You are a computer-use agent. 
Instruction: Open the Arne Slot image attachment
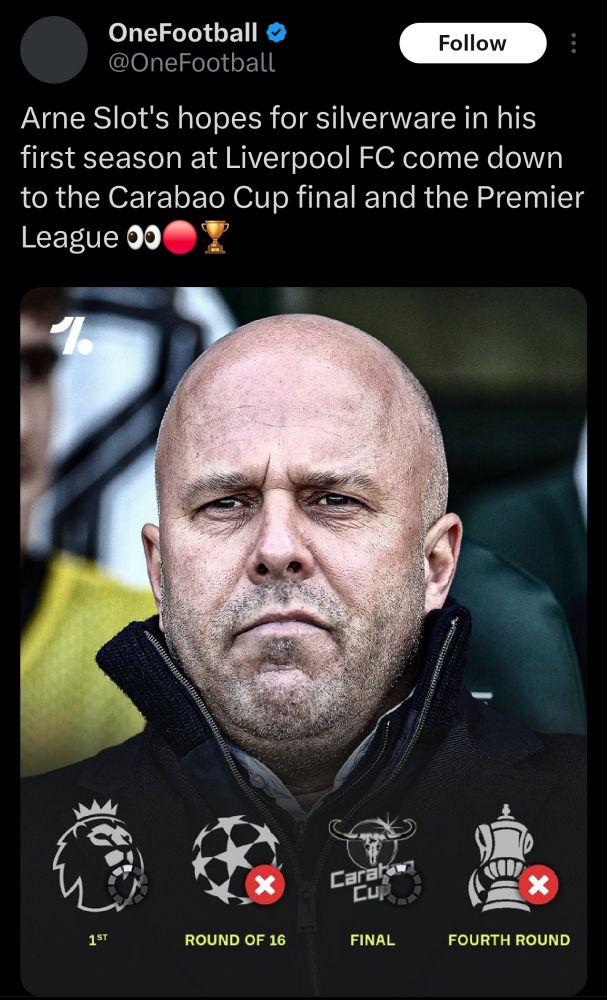click(x=304, y=640)
